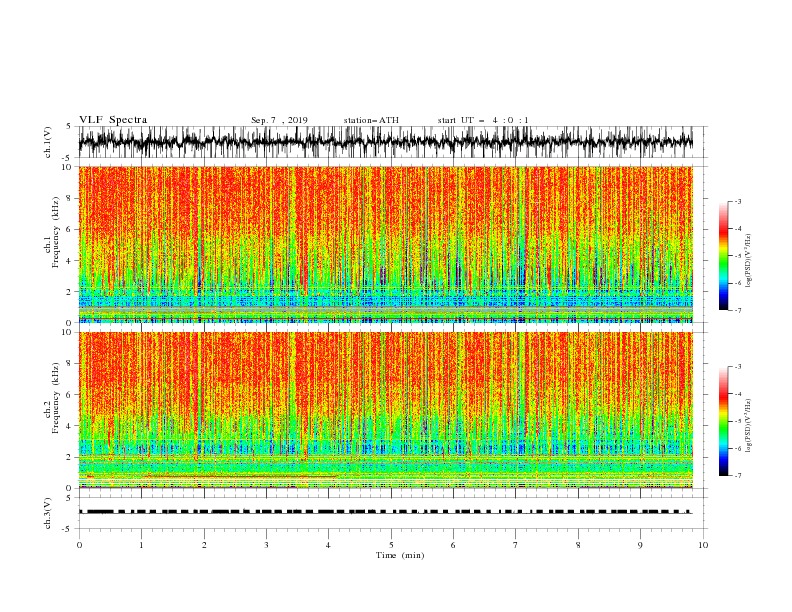Click the 'station=ATH' label
This screenshot has width=792, height=612.
[x=371, y=120]
